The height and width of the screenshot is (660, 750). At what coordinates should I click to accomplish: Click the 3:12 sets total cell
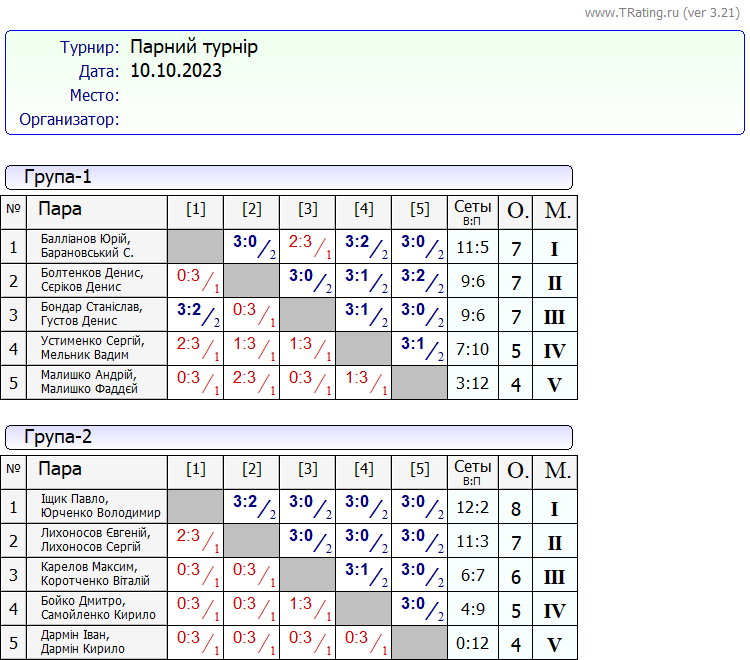(472, 383)
